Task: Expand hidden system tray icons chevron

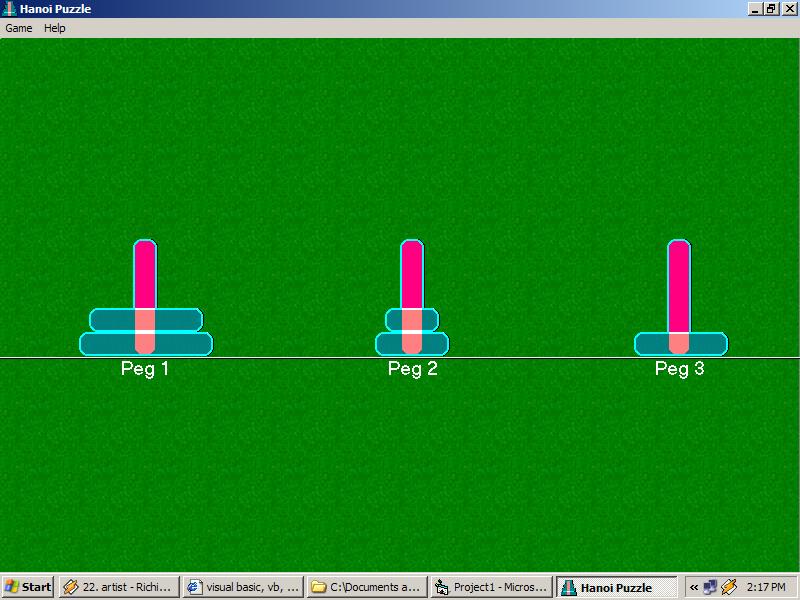Action: point(693,587)
